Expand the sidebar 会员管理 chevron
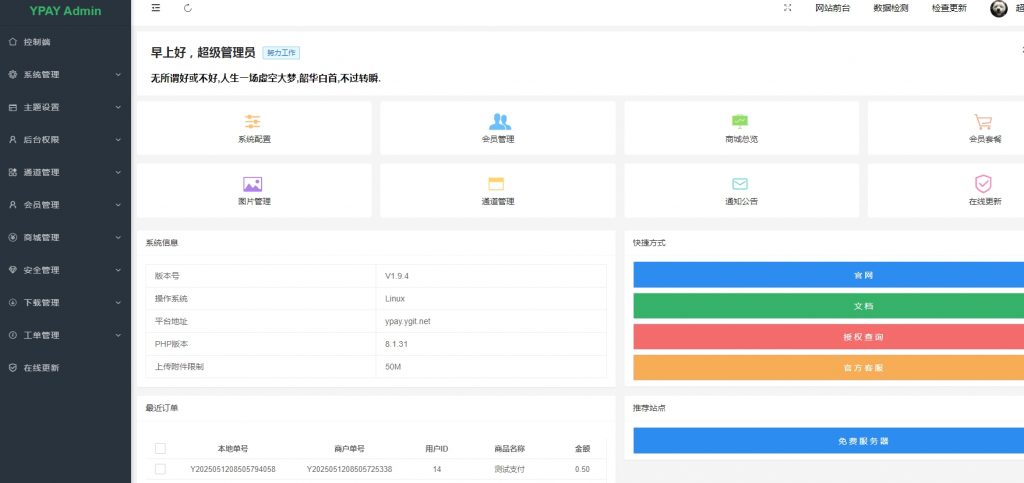This screenshot has width=1024, height=483. (118, 205)
